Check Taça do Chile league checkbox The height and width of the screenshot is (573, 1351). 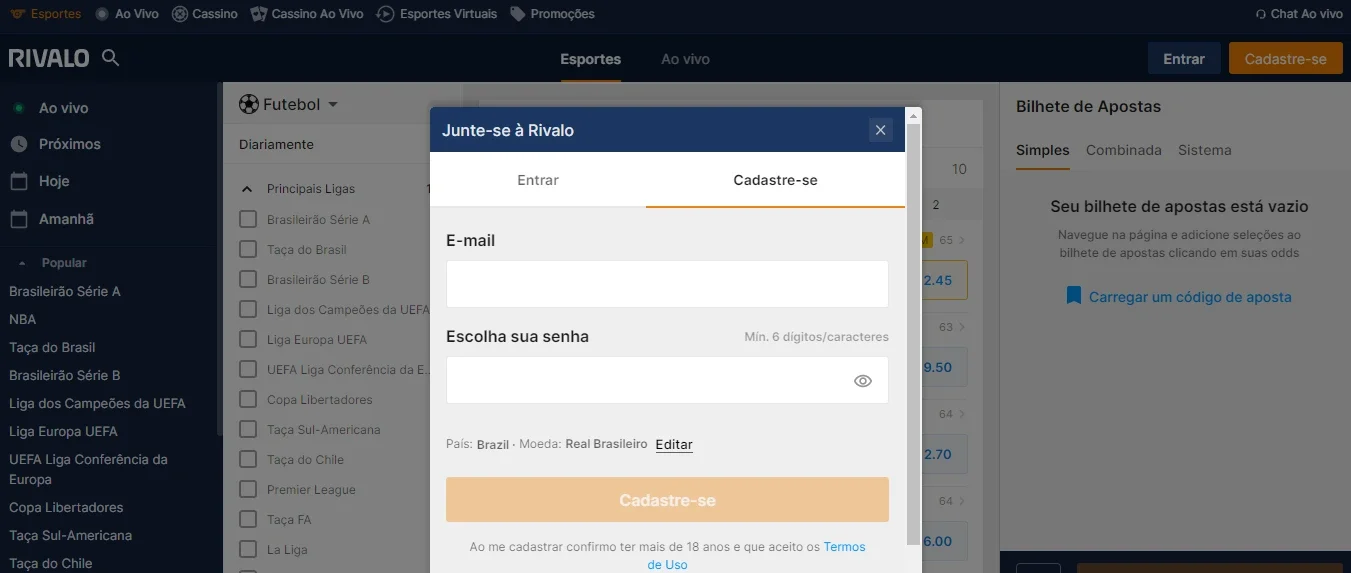pyautogui.click(x=248, y=459)
